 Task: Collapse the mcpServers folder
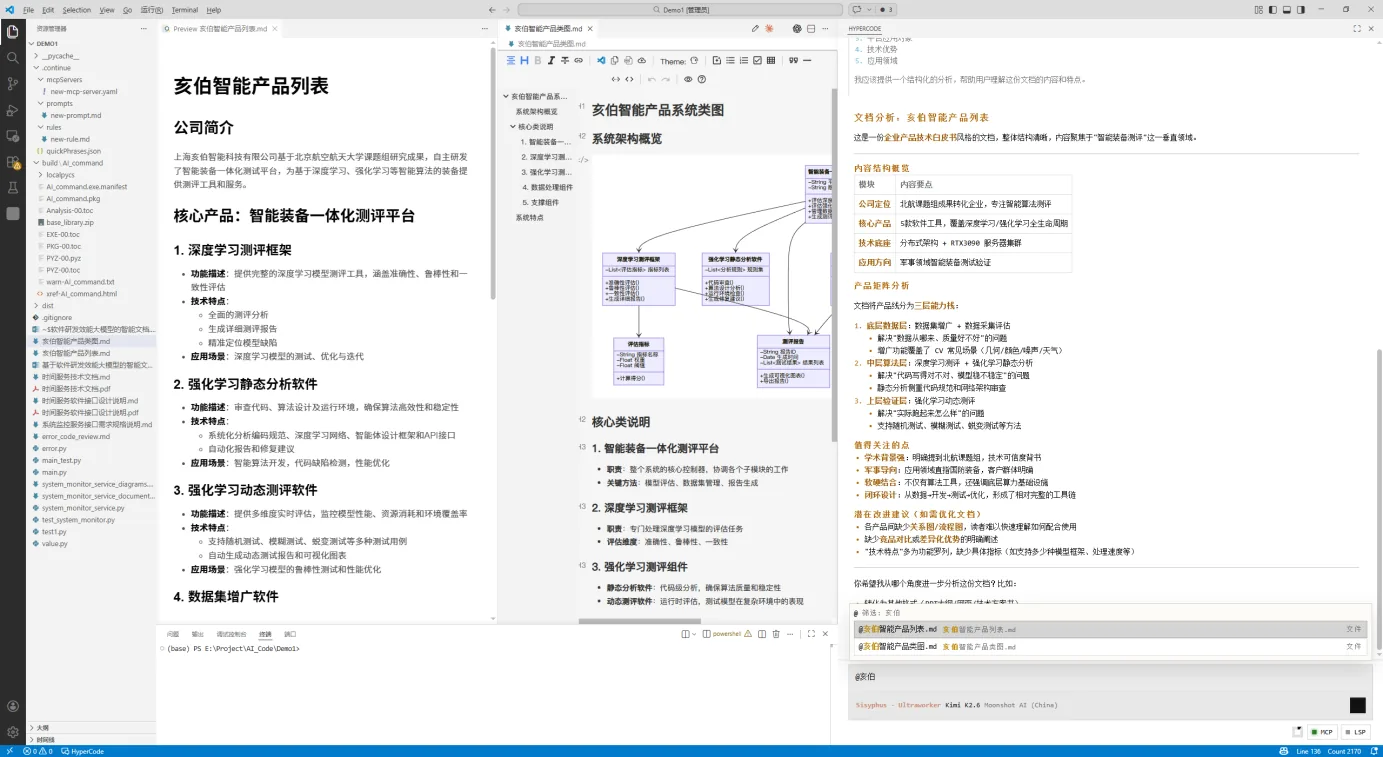90,80
